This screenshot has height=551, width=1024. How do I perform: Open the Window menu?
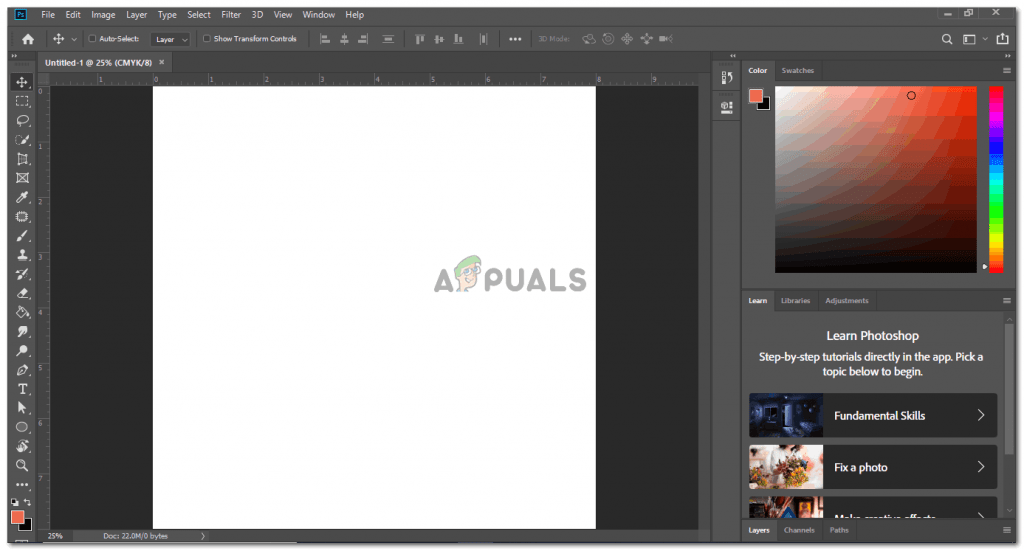[x=319, y=14]
